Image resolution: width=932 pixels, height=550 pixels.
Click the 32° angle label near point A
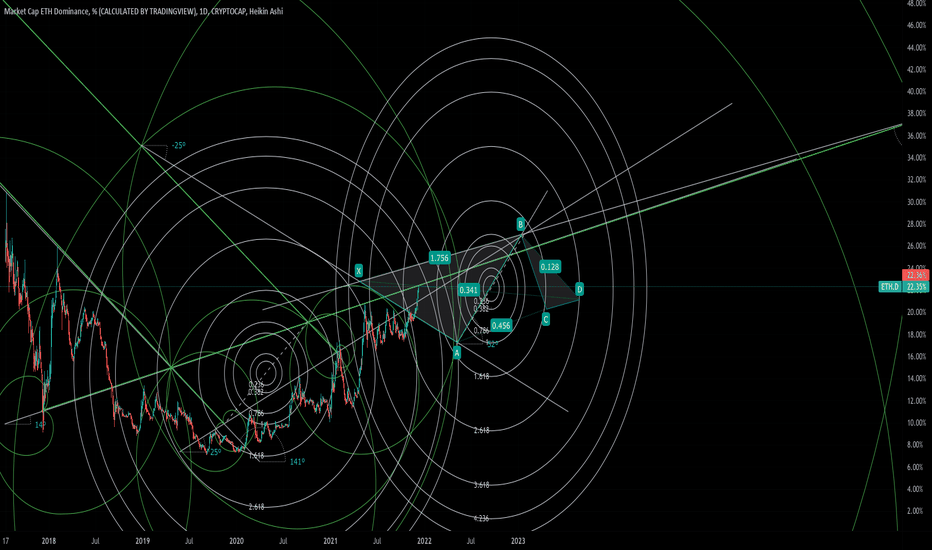click(x=492, y=344)
